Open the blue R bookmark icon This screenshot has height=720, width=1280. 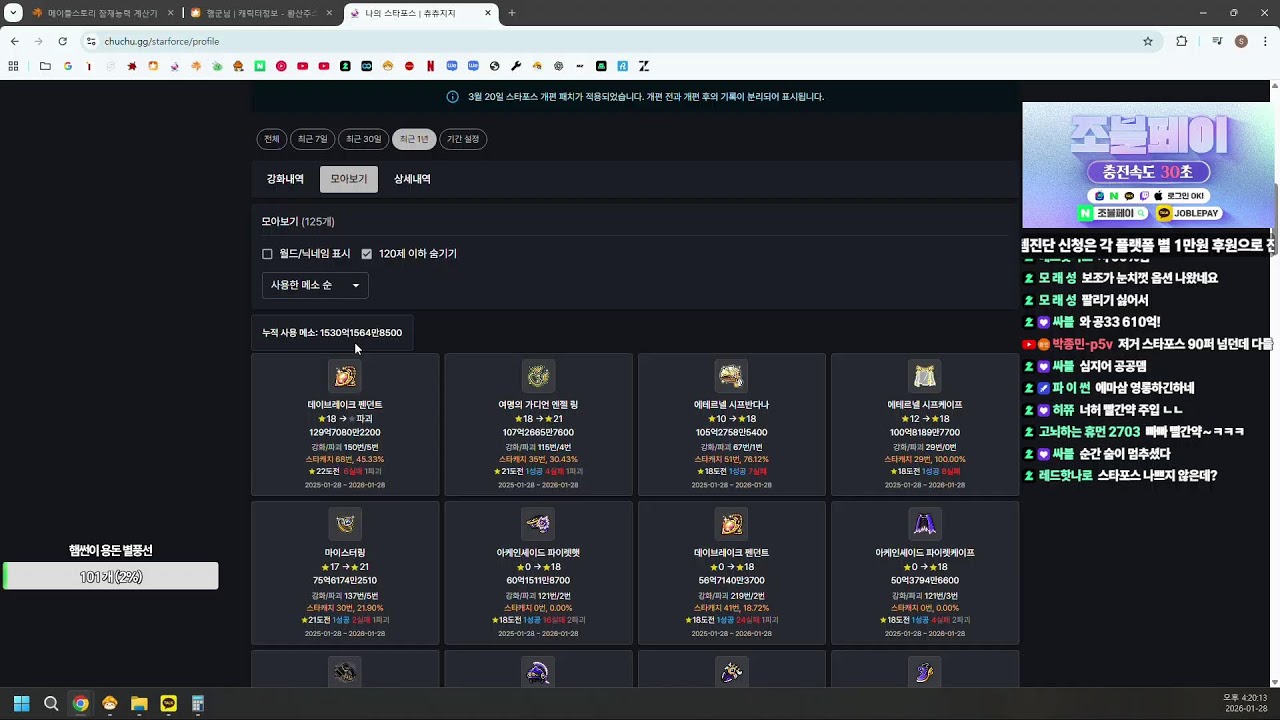pyautogui.click(x=622, y=66)
